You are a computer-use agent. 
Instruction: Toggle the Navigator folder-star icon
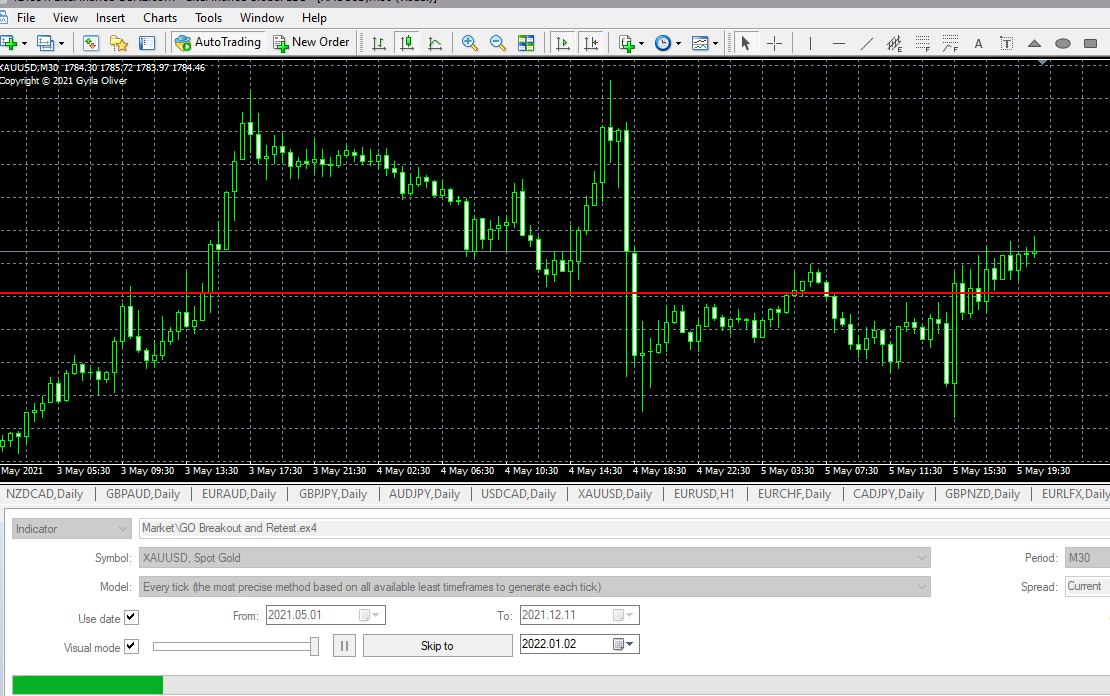tap(119, 43)
